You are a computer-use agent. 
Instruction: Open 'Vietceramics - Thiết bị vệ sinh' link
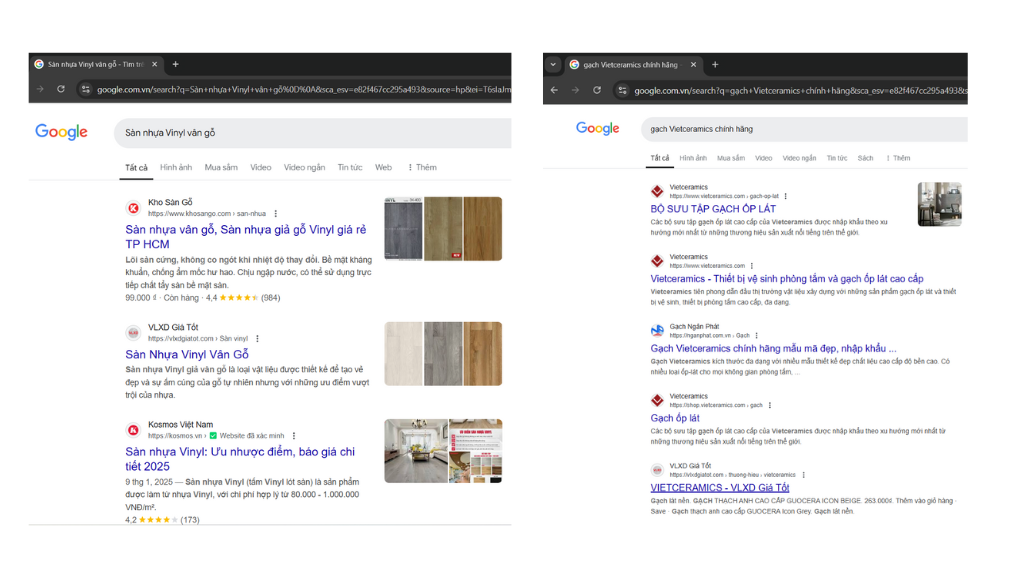click(787, 279)
